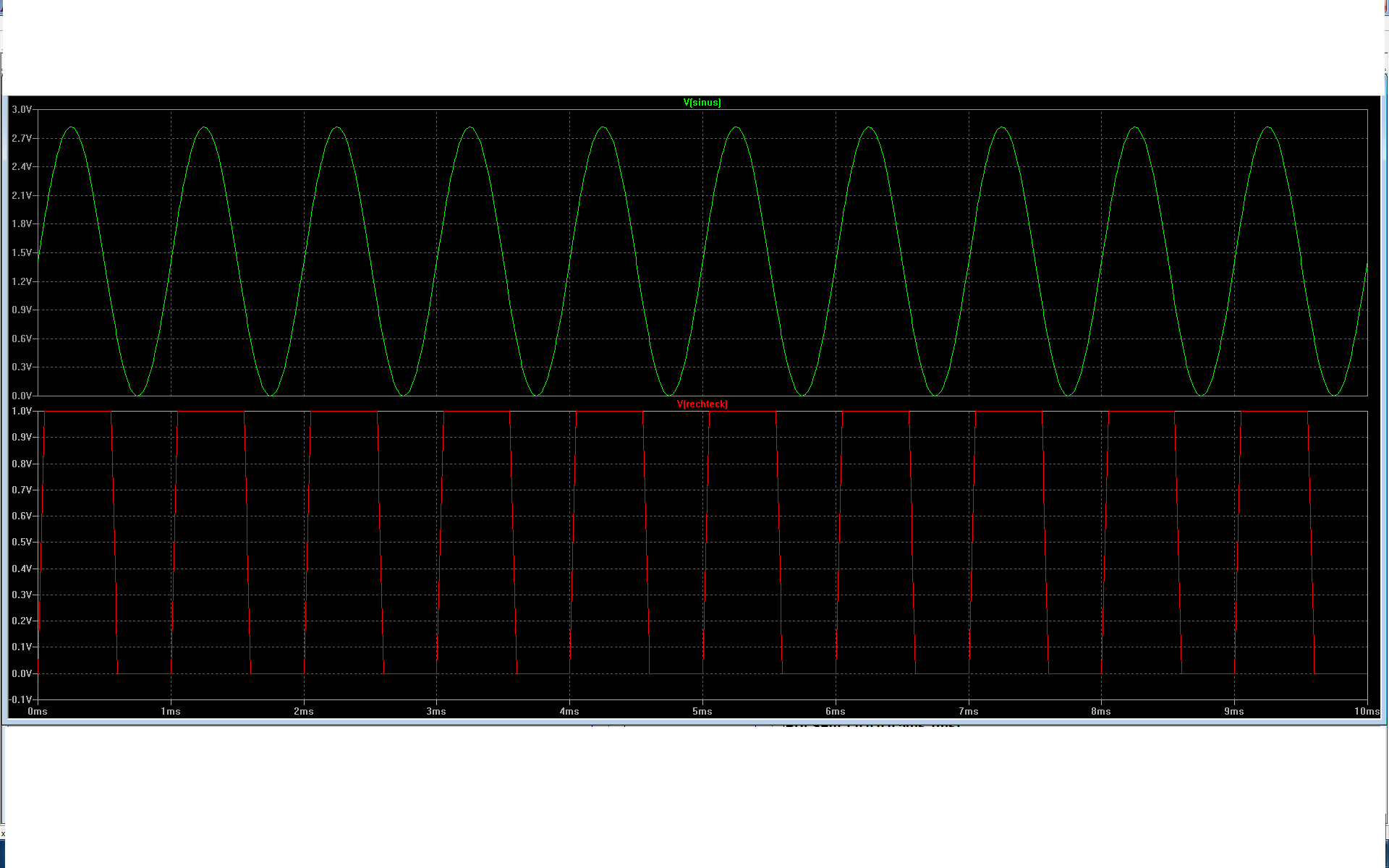This screenshot has width=1389, height=868.
Task: Click the 0ms time axis label
Action: 38,712
